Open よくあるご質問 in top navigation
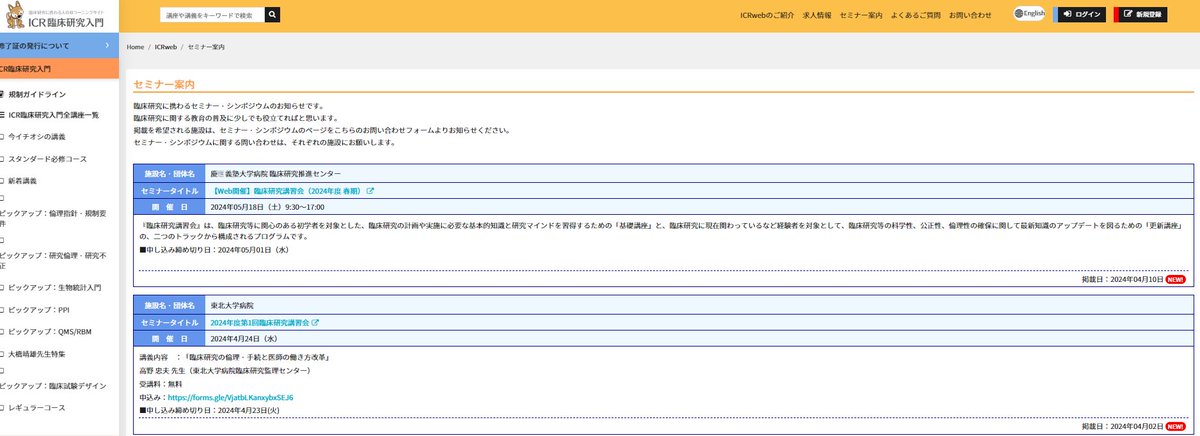 pyautogui.click(x=916, y=15)
